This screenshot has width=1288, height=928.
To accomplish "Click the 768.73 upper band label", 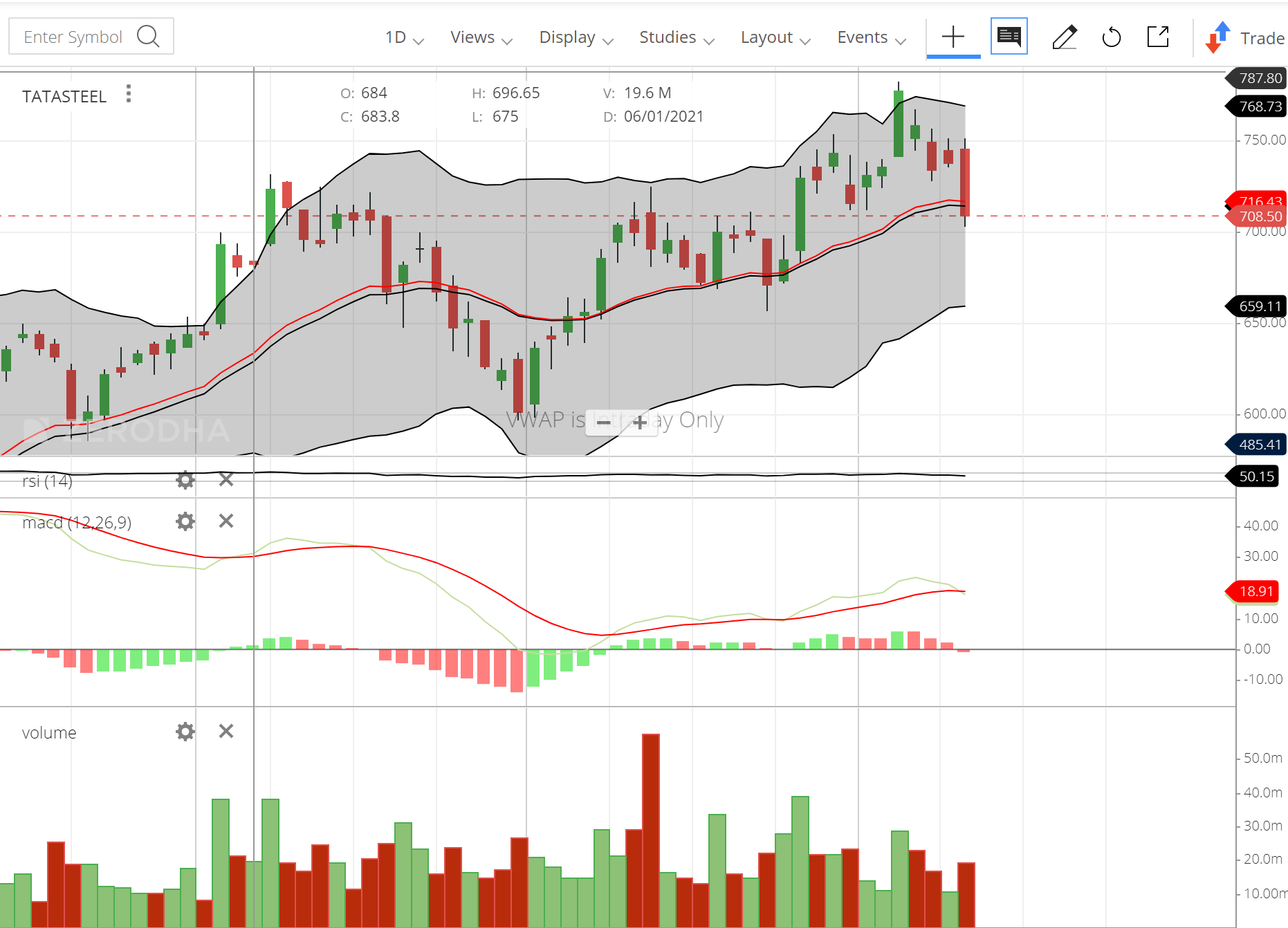I will (x=1256, y=106).
